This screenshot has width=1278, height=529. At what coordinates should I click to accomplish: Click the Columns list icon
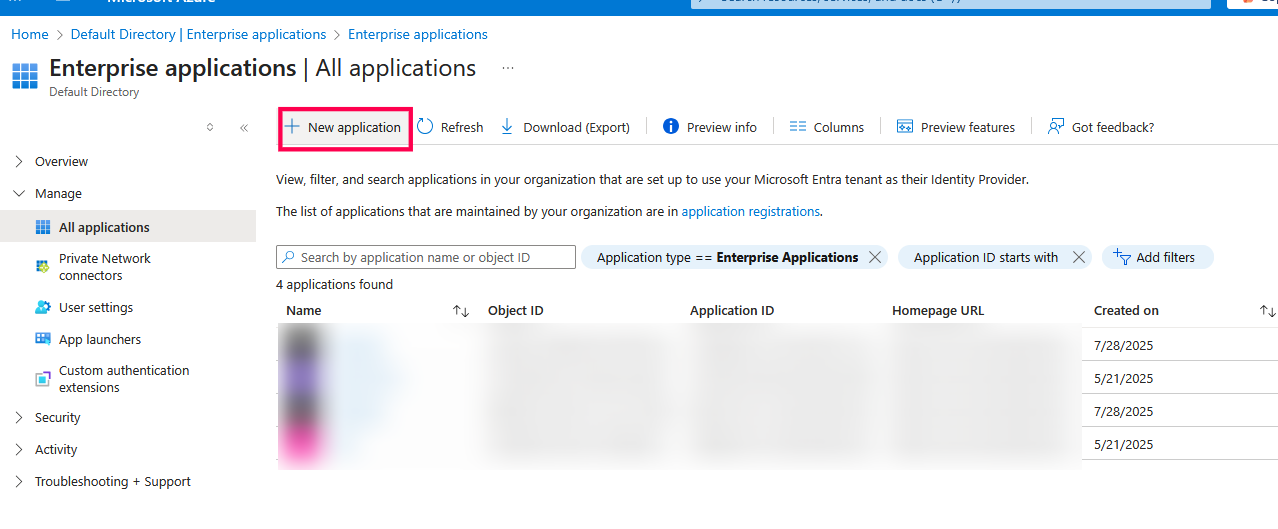tap(797, 127)
